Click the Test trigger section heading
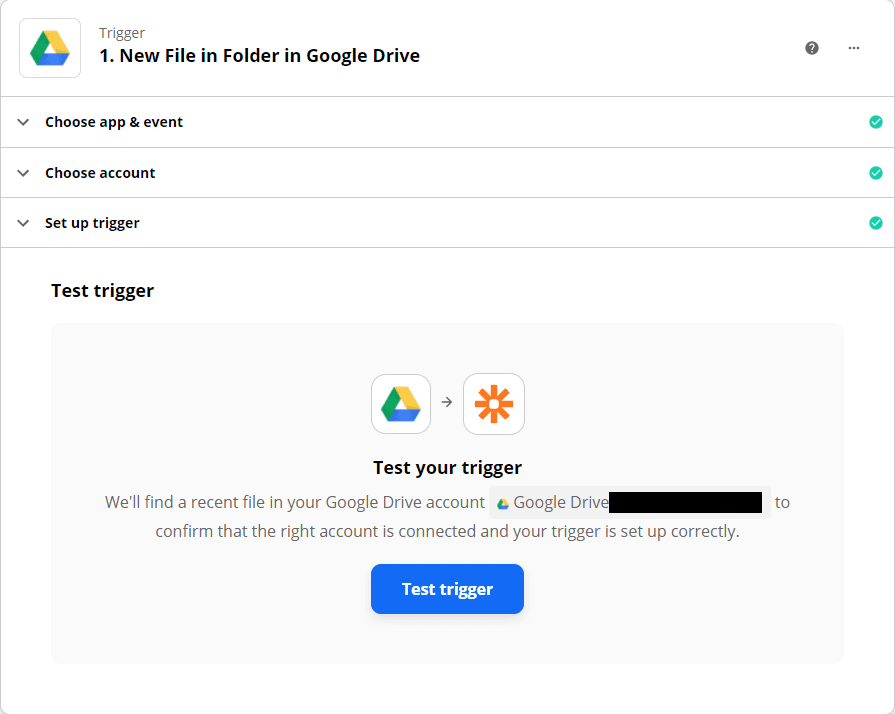 [x=102, y=290]
